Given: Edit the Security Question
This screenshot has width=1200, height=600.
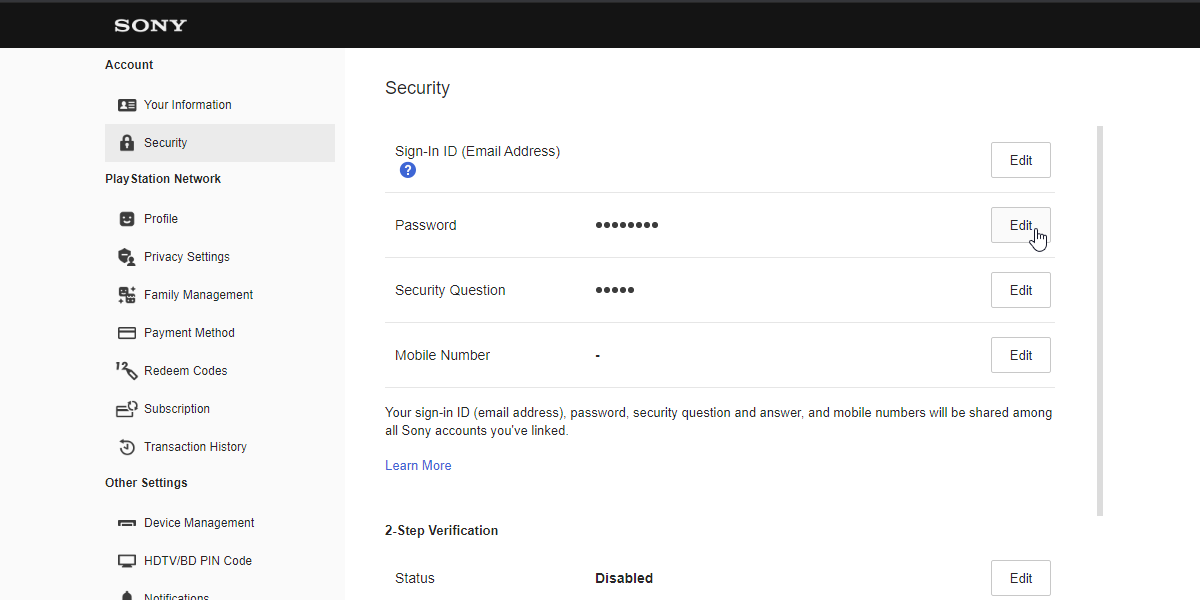Looking at the screenshot, I should pos(1020,290).
